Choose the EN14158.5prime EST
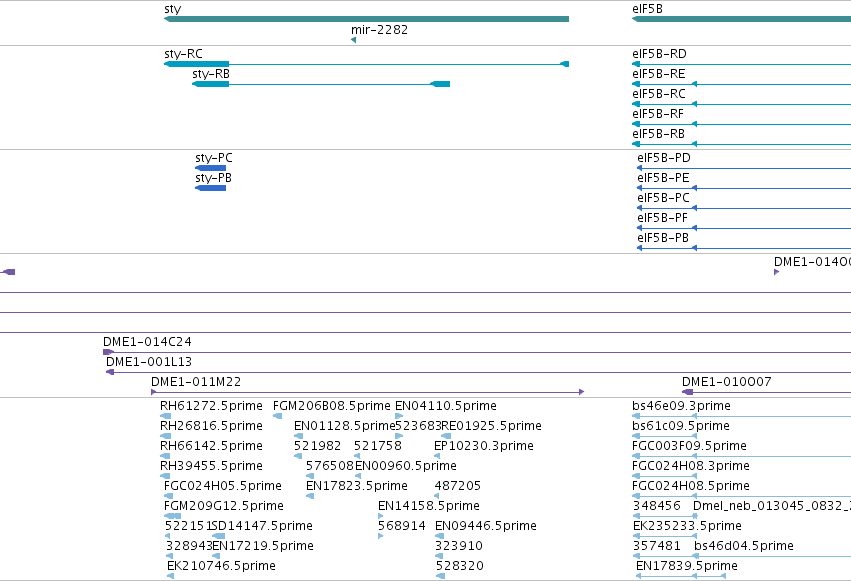This screenshot has height=581, width=851. coord(429,506)
